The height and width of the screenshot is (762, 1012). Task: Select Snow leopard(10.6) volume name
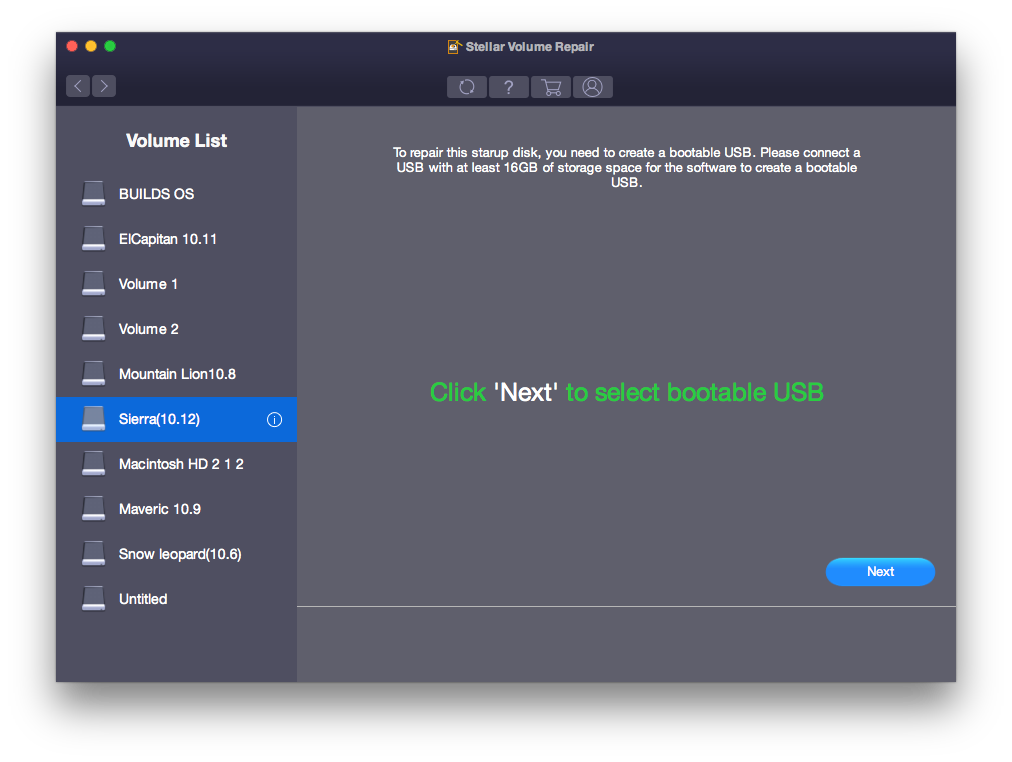click(x=180, y=554)
